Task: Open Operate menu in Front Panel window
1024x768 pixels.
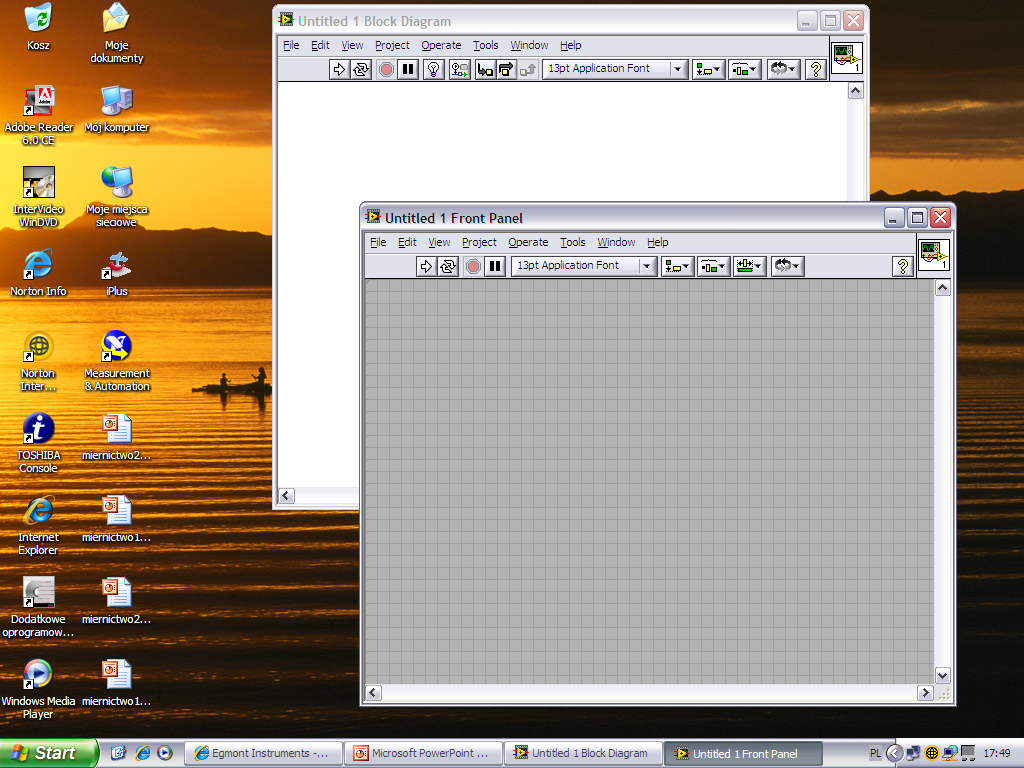Action: point(528,242)
